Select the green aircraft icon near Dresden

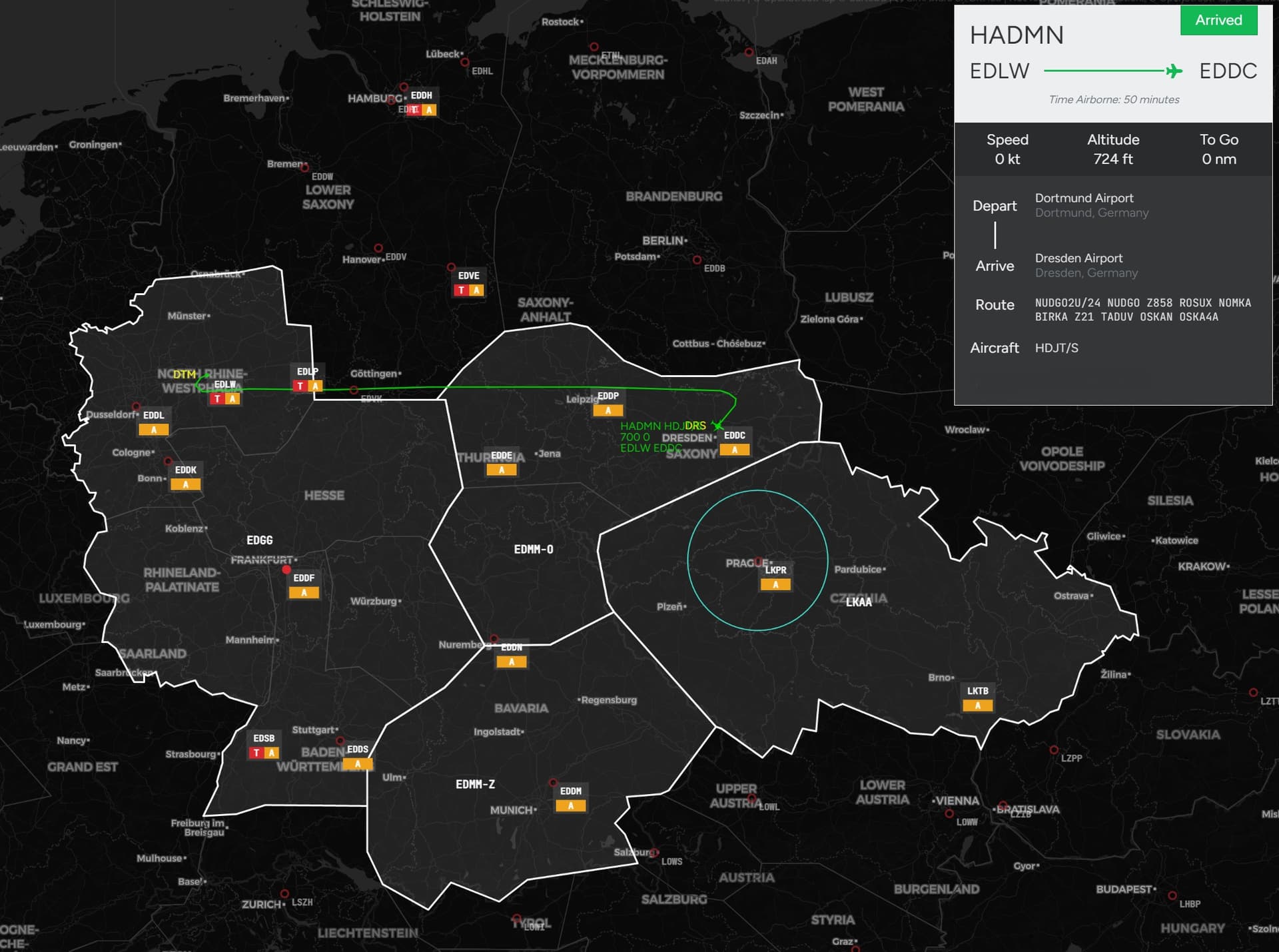[x=717, y=425]
